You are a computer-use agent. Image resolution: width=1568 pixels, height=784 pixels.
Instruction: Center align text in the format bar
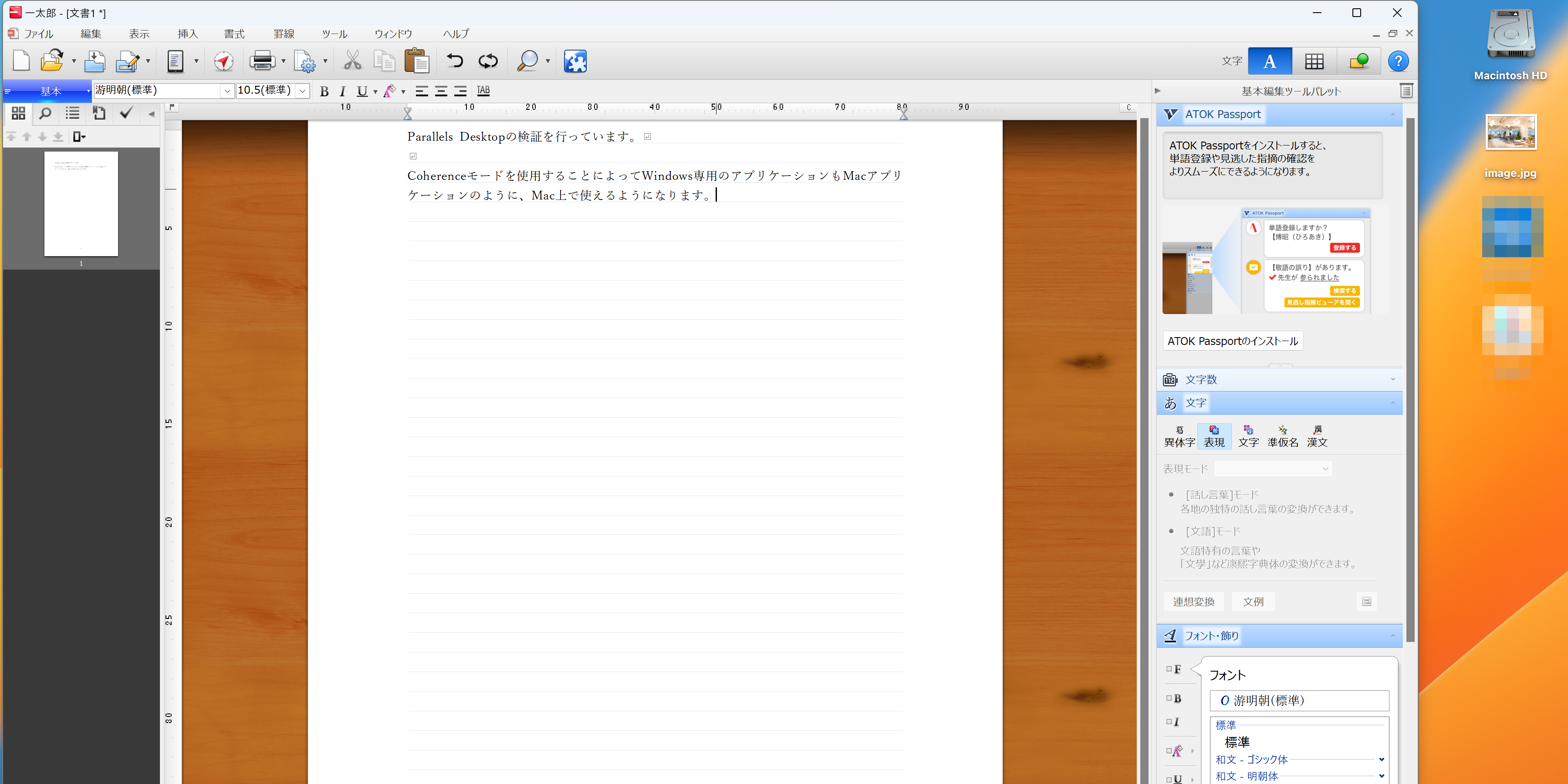point(441,91)
